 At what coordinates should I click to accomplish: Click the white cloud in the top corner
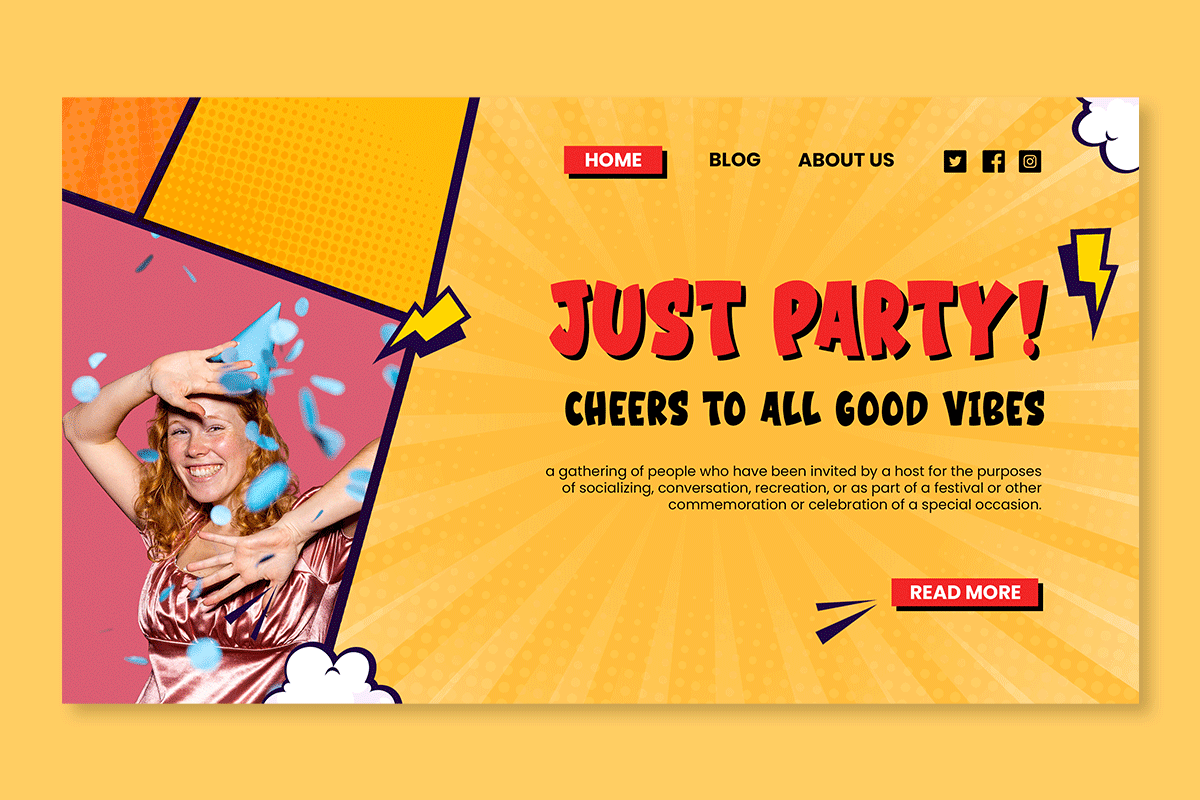[1106, 133]
